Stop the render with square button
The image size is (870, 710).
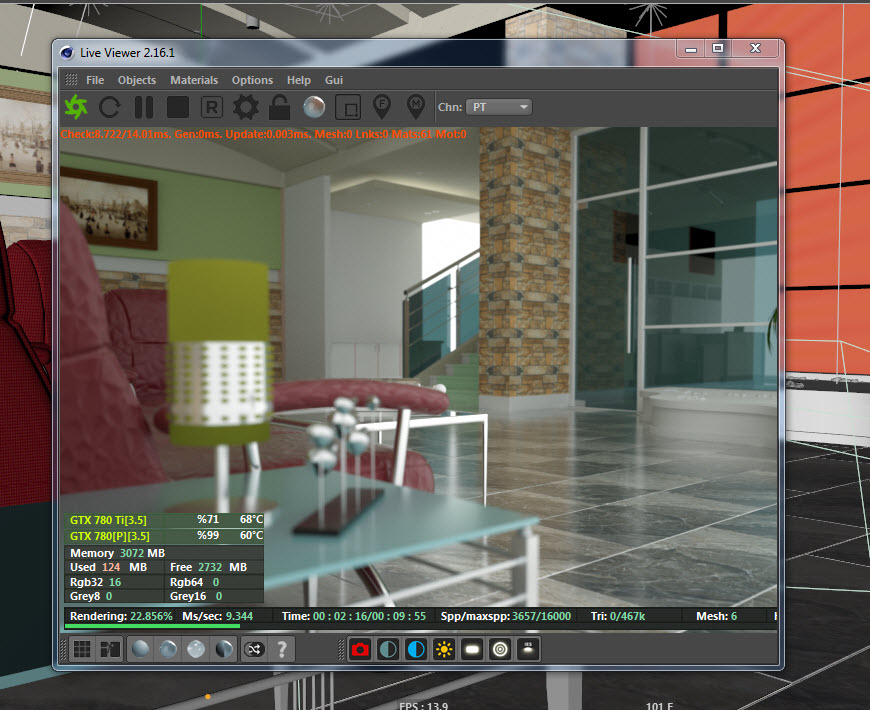(x=178, y=107)
